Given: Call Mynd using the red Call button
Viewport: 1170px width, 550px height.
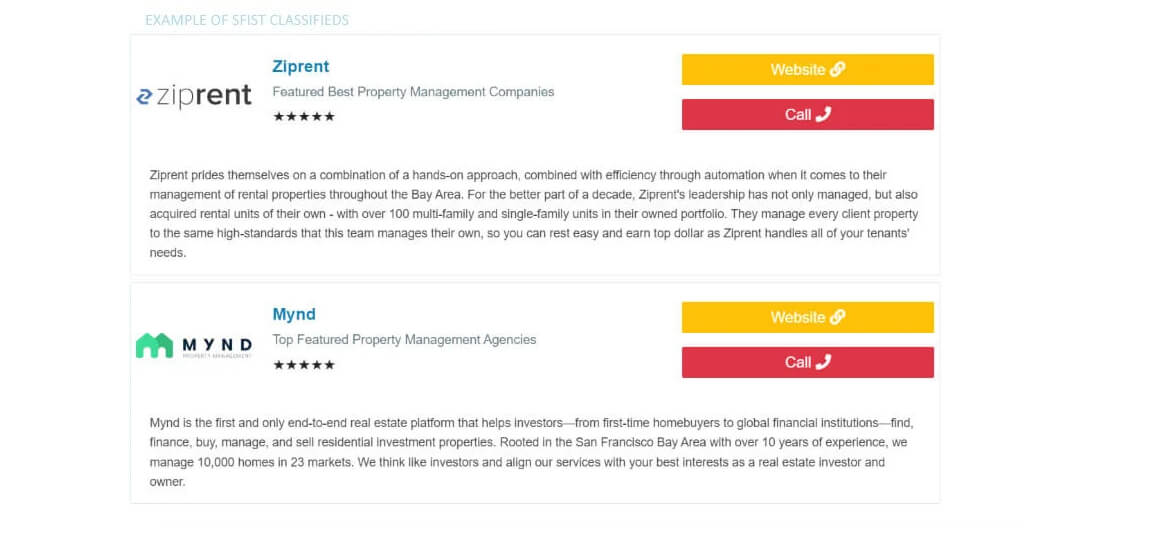Looking at the screenshot, I should pos(807,362).
